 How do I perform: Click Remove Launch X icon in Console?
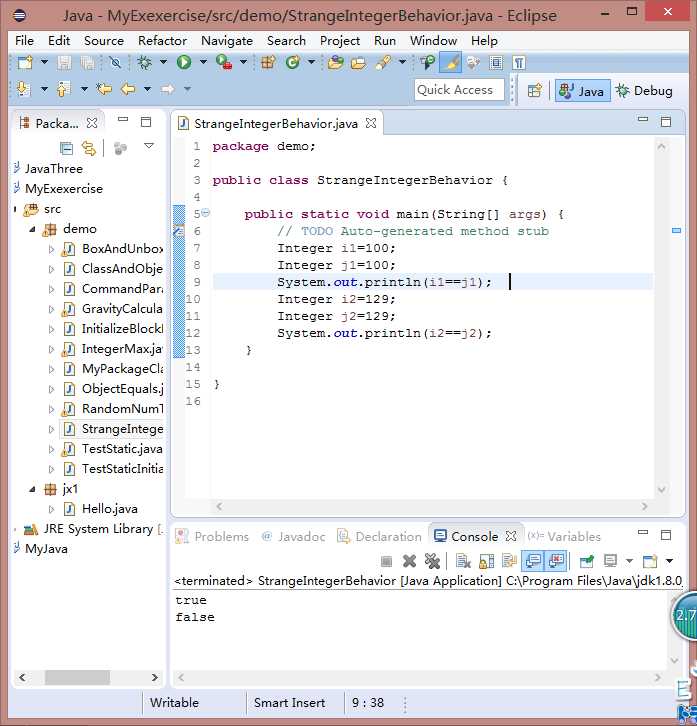coord(409,561)
